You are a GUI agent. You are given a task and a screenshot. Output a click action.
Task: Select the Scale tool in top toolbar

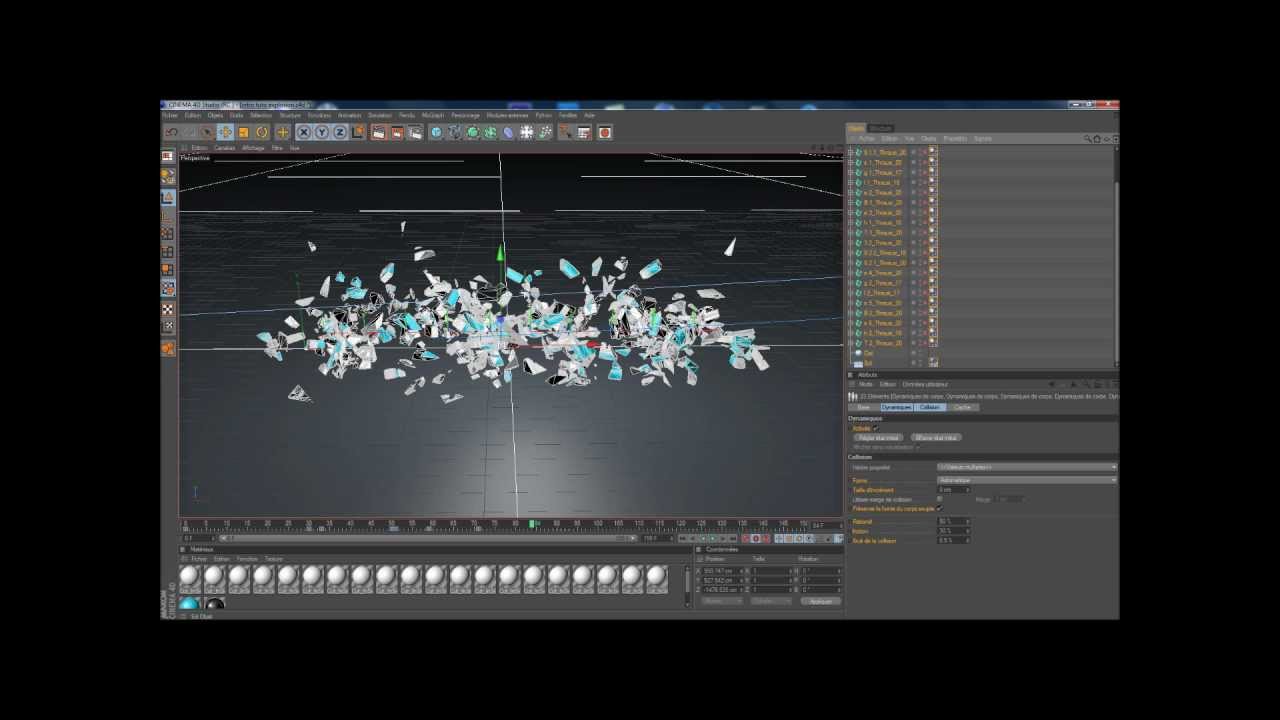(x=243, y=132)
